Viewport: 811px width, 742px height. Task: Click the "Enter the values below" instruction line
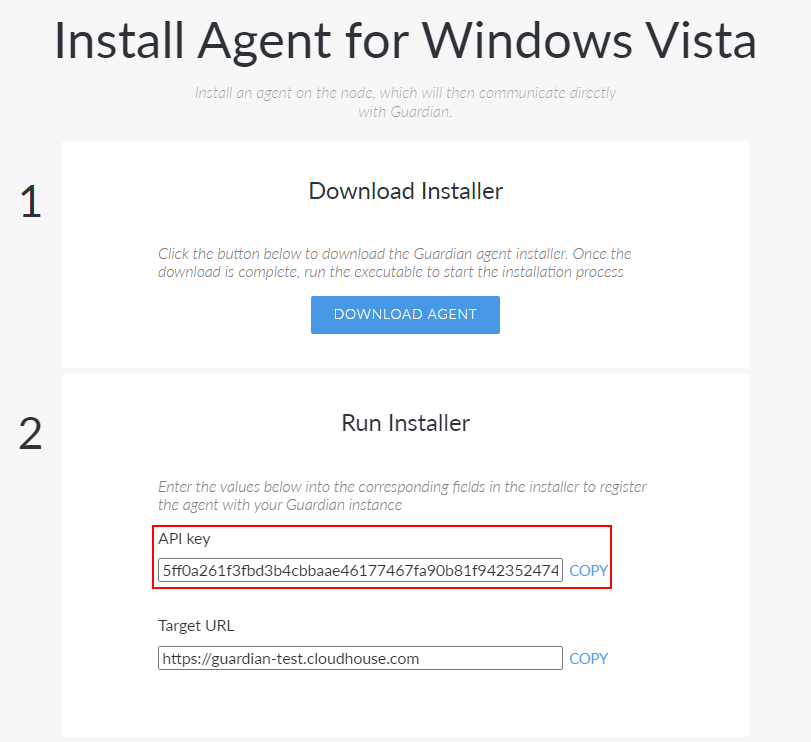click(402, 487)
